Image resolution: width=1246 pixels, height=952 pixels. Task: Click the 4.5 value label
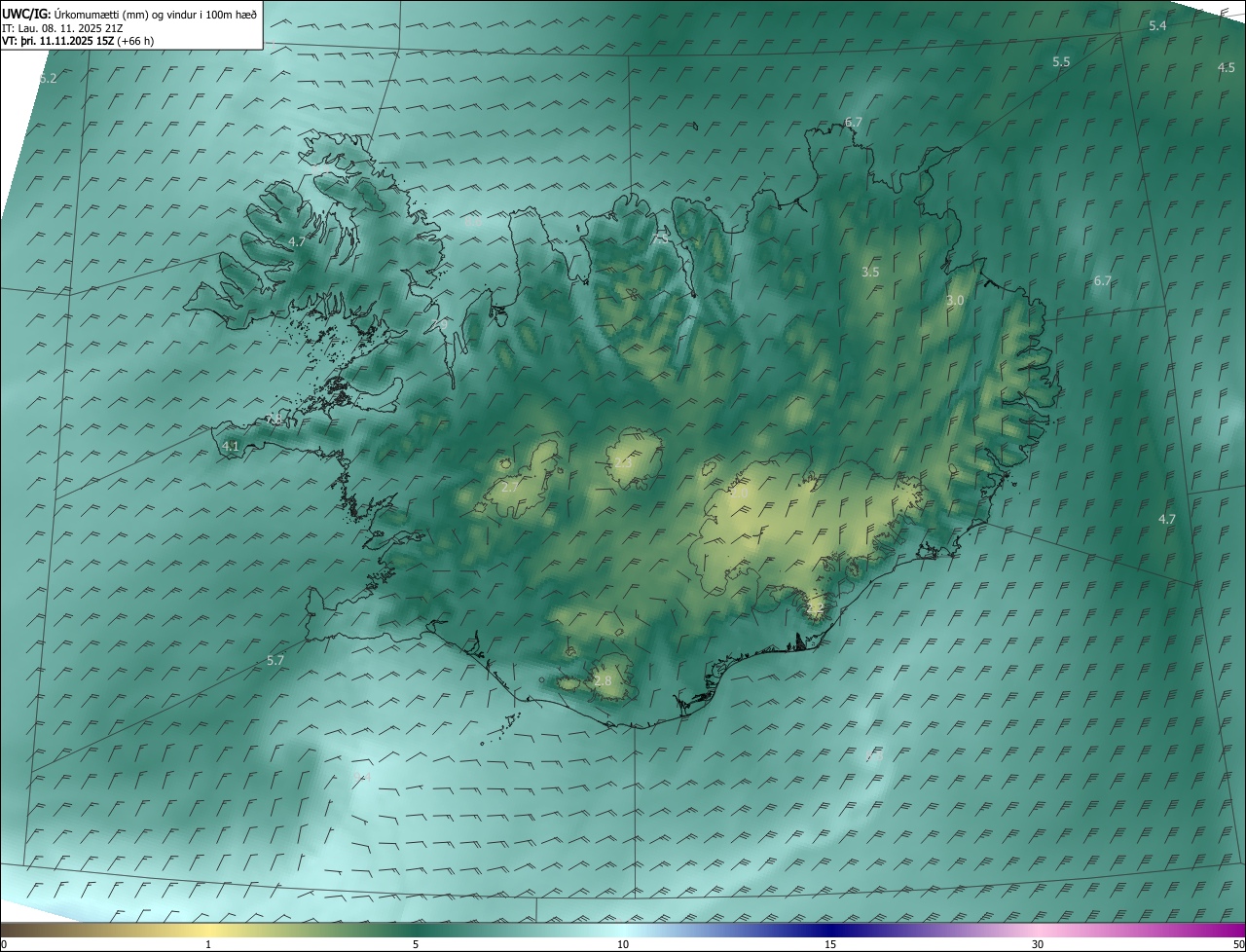click(1227, 68)
